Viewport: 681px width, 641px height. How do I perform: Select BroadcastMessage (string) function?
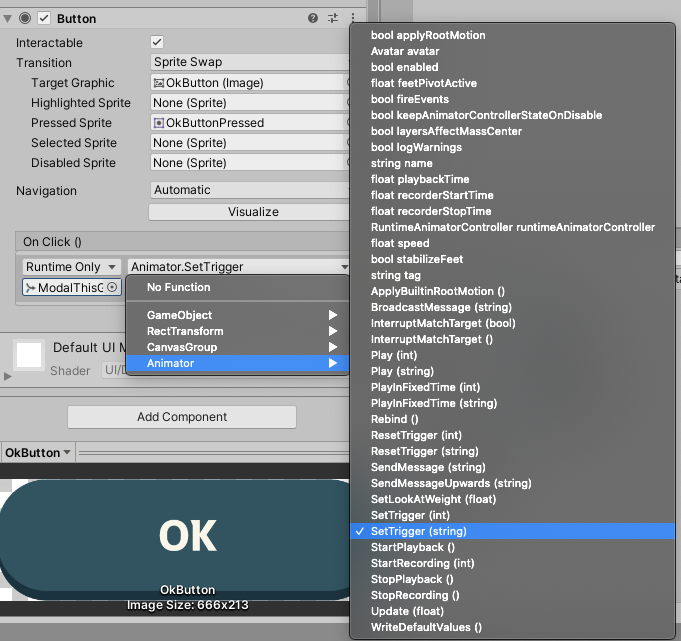[x=512, y=307]
